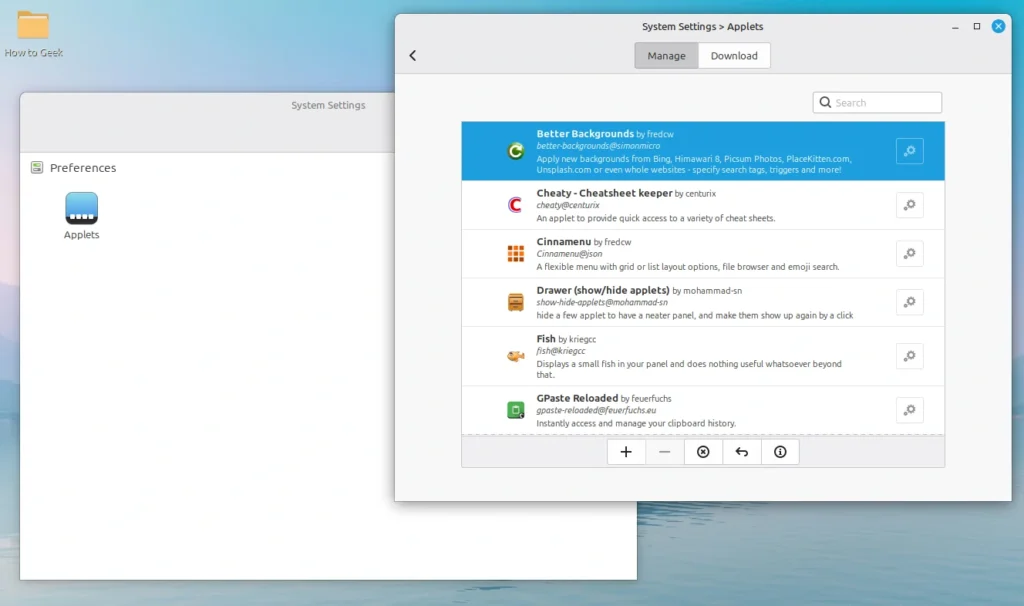Viewport: 1024px width, 606px height.
Task: Switch to the Manage tab
Action: coord(665,55)
